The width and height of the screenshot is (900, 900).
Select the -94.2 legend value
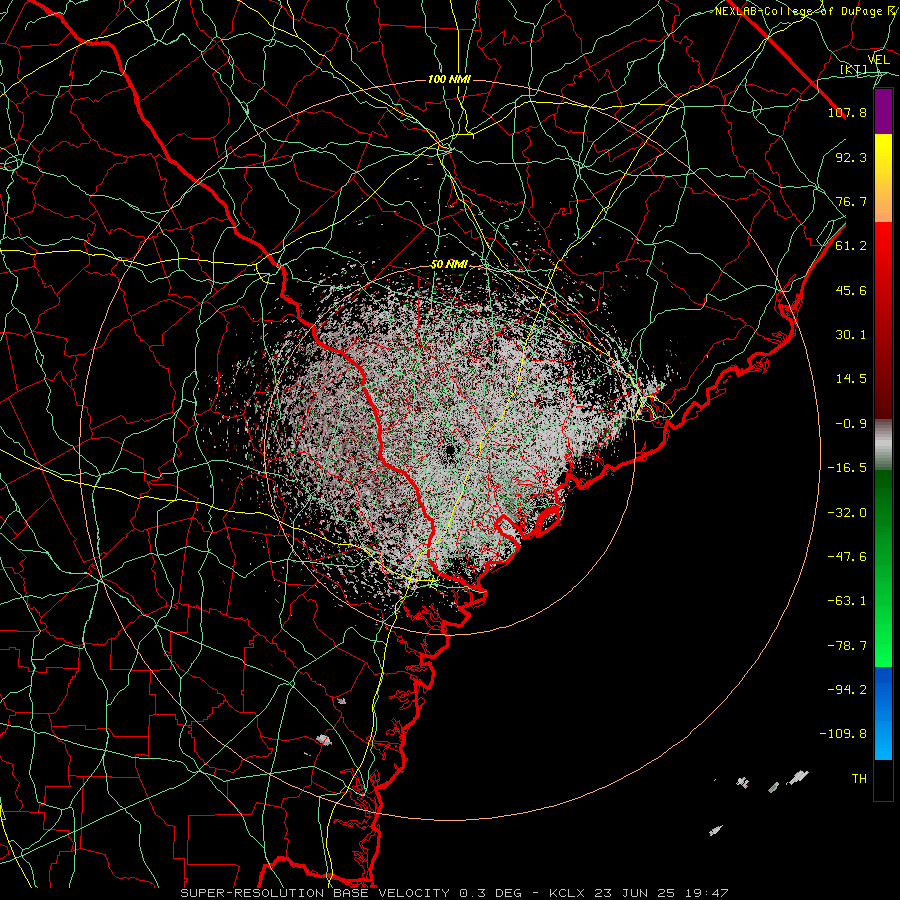pos(847,690)
